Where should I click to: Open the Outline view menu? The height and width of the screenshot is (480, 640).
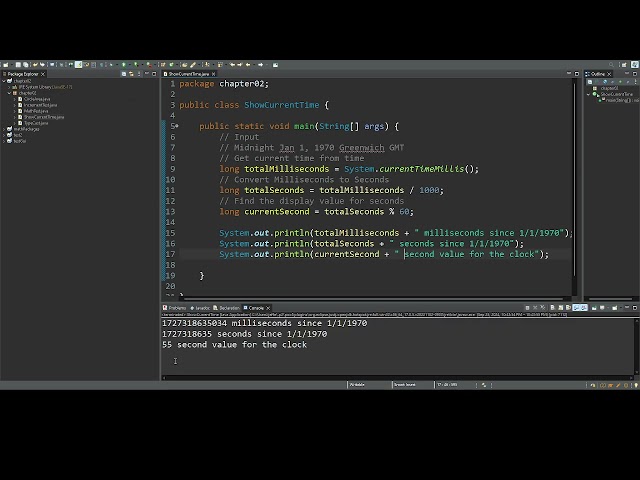636,82
